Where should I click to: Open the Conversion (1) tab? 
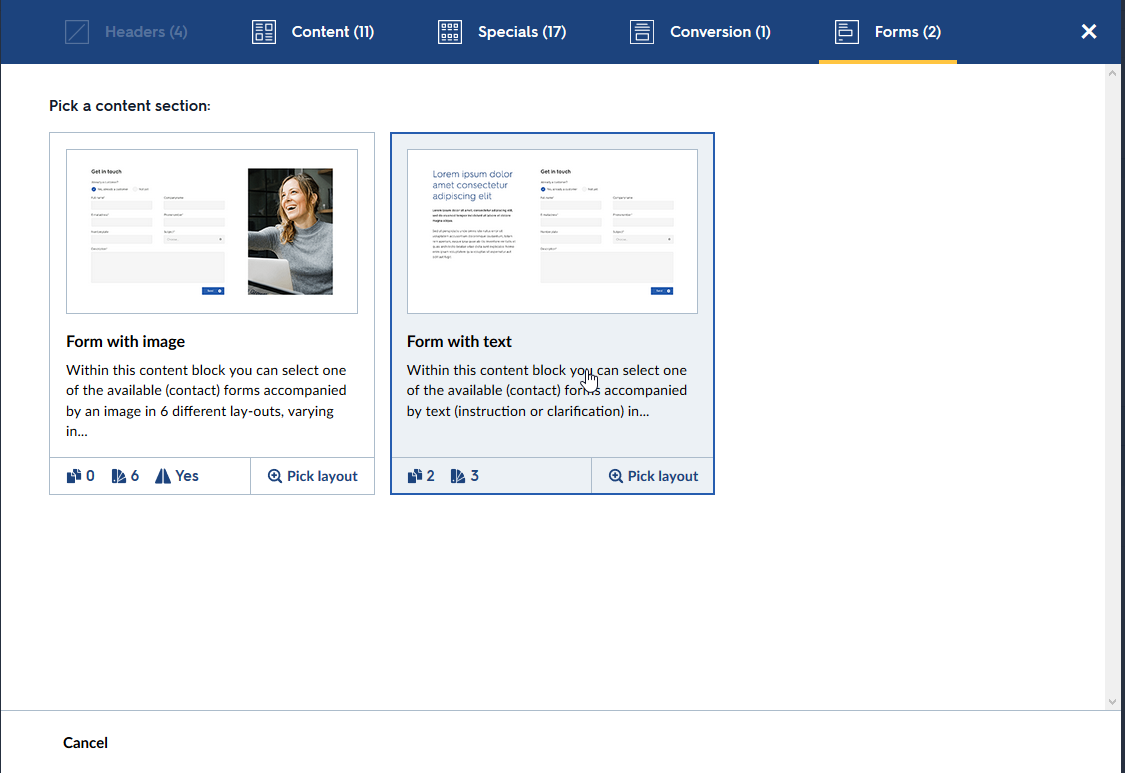pos(700,32)
